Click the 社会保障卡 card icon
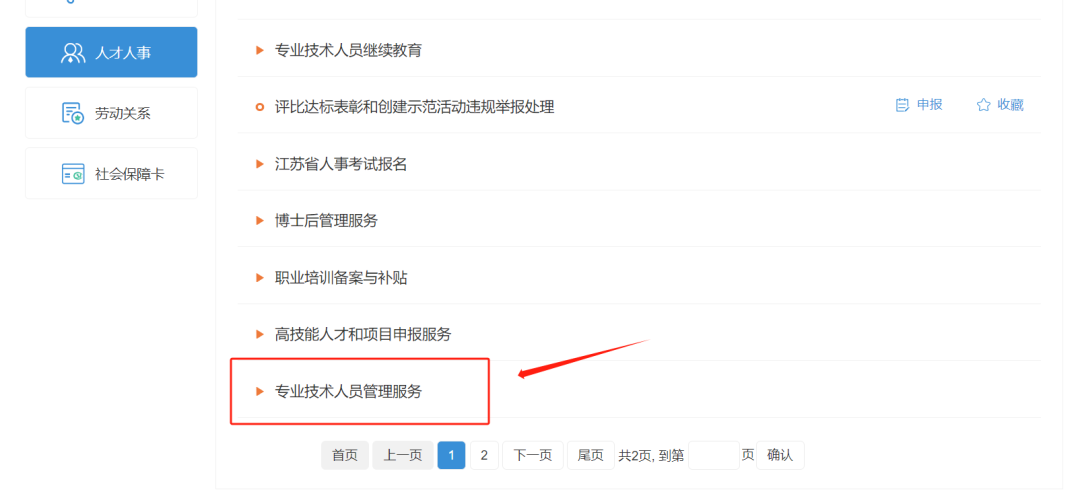1080x498 pixels. 73,174
